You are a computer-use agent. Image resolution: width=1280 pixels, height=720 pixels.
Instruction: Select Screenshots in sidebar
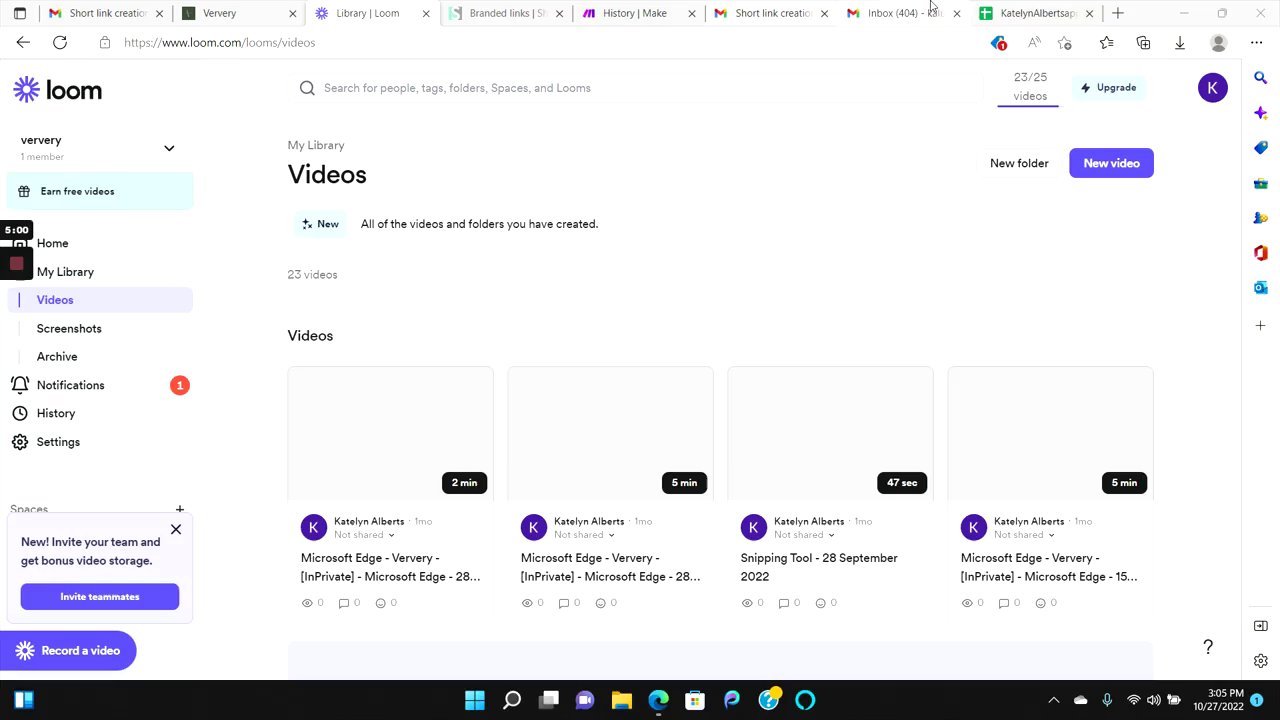pos(69,328)
